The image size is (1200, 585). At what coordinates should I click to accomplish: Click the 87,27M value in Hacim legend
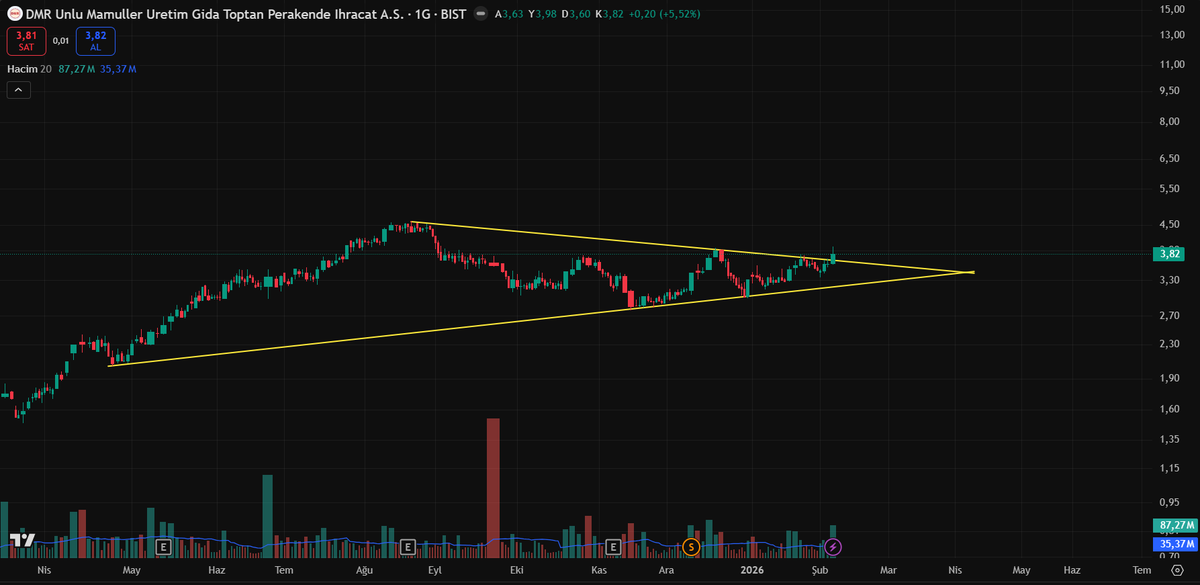click(77, 69)
